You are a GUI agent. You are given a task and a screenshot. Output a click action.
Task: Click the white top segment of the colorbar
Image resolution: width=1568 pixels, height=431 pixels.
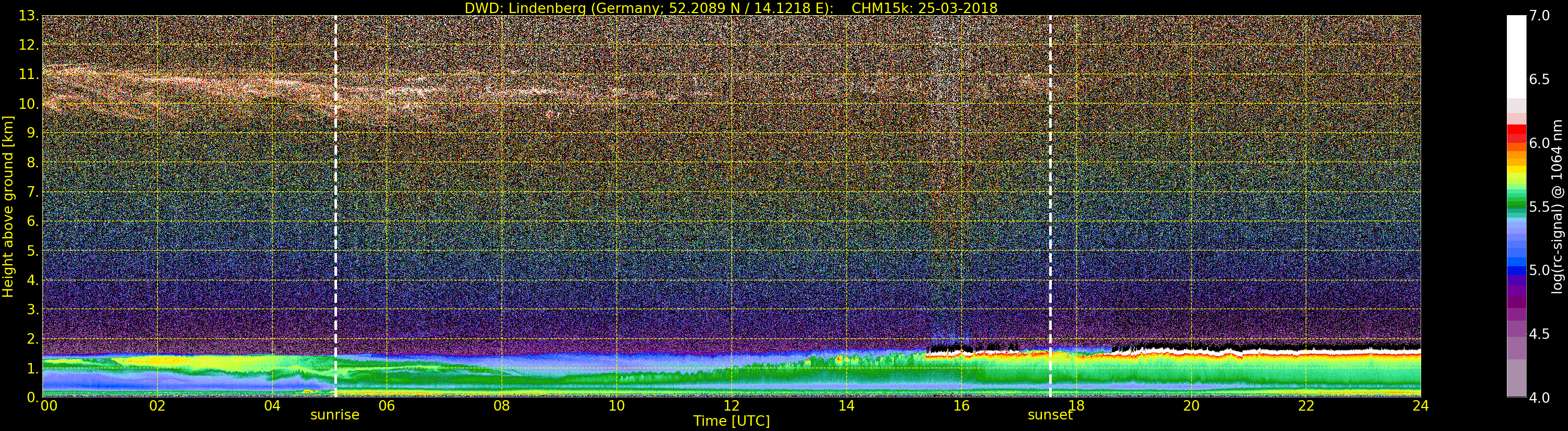(x=1516, y=56)
